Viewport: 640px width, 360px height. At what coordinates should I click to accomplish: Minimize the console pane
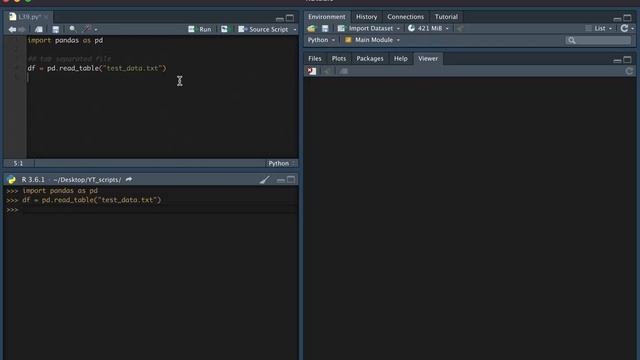click(281, 180)
